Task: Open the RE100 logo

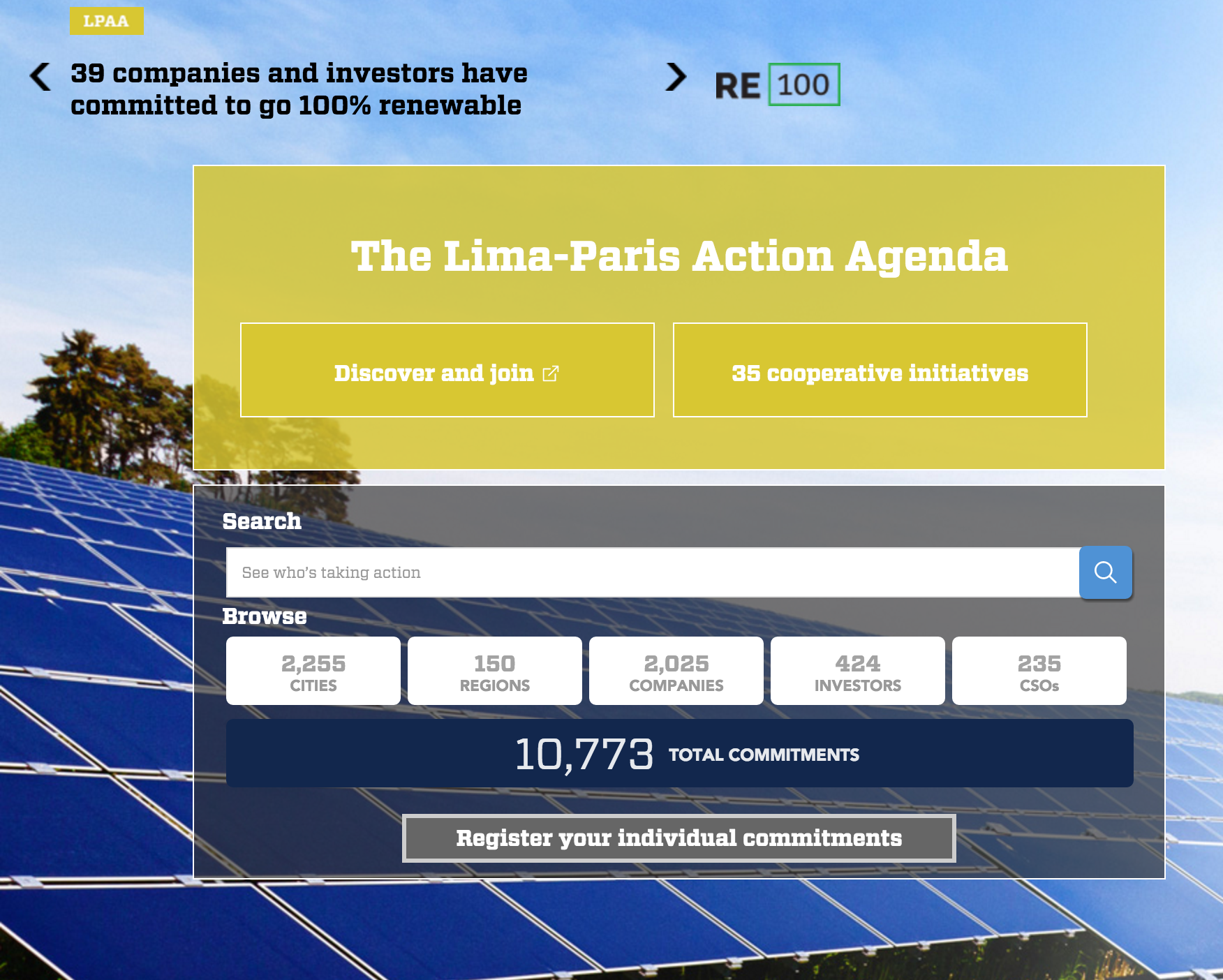Action: [777, 85]
